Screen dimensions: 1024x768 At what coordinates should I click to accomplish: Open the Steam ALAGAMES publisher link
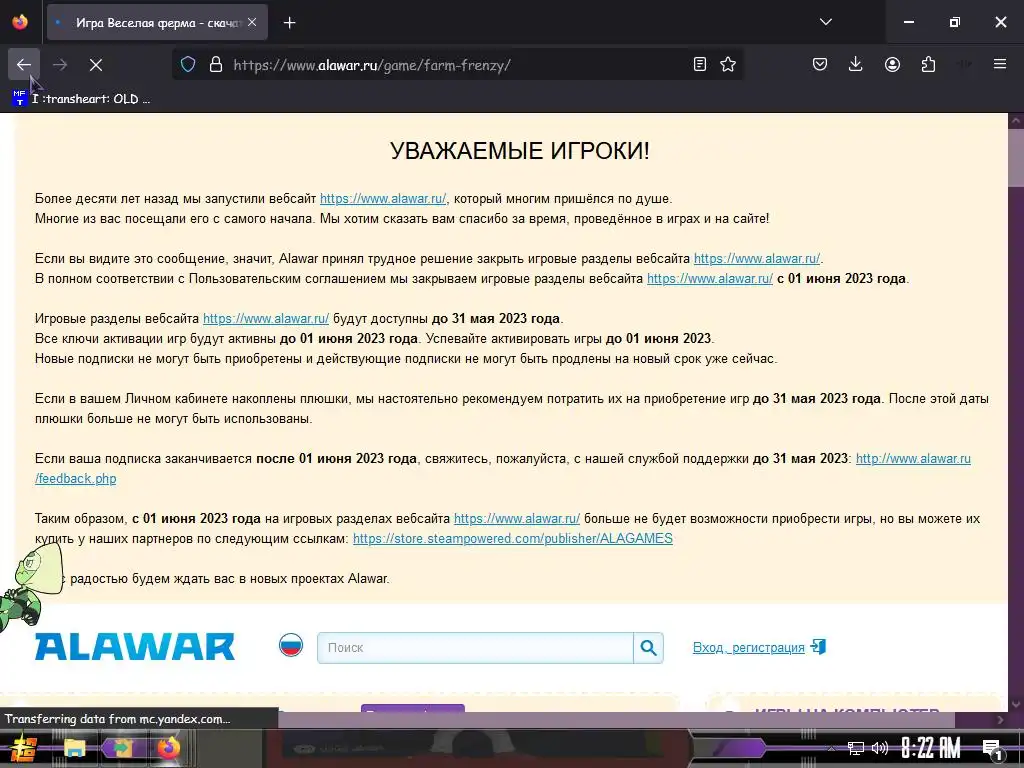513,539
